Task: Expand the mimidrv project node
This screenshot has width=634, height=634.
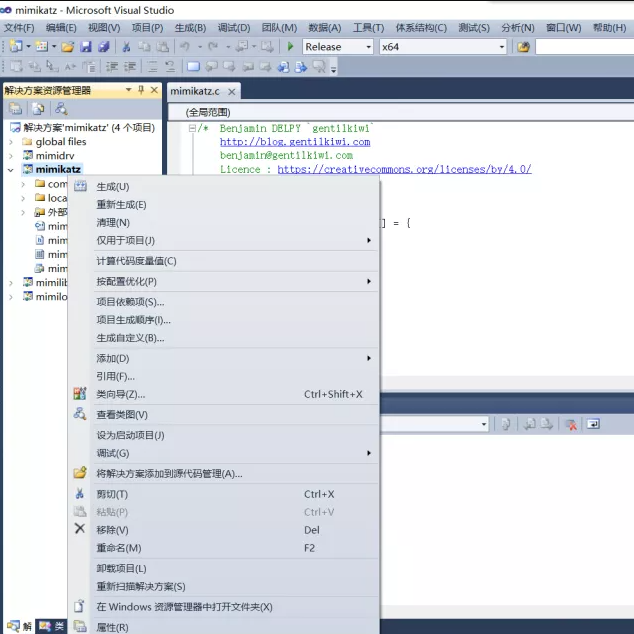Action: (x=11, y=156)
